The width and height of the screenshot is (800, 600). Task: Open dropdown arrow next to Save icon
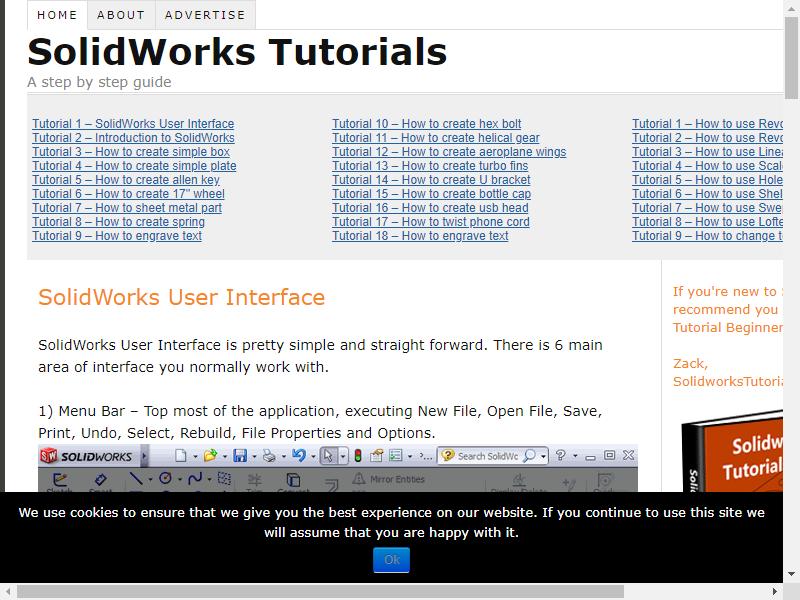click(254, 457)
